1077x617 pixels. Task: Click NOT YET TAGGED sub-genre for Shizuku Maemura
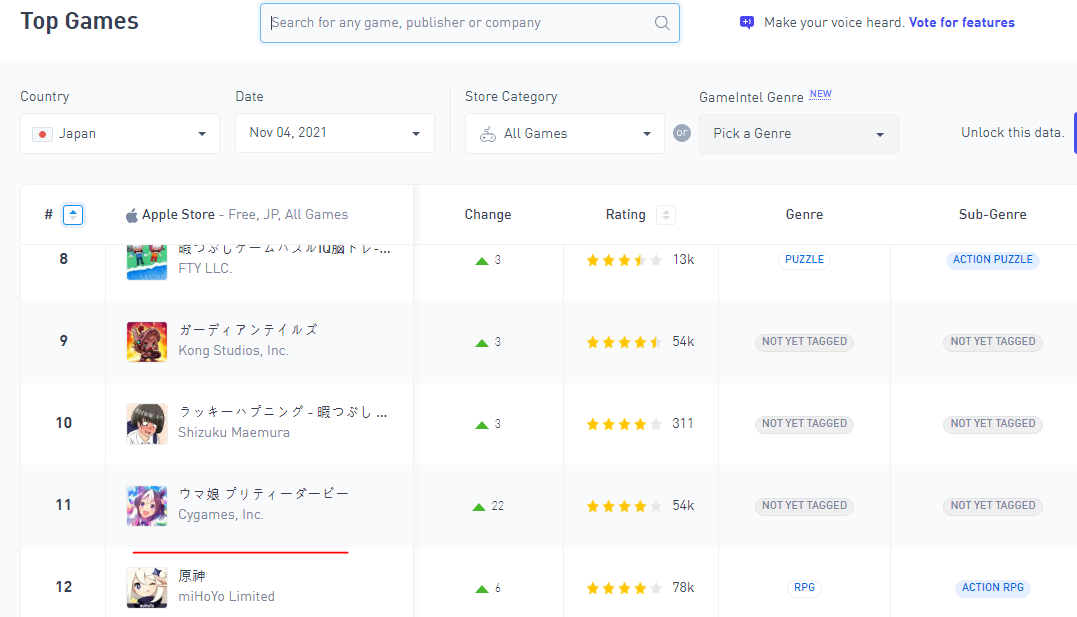pyautogui.click(x=993, y=424)
